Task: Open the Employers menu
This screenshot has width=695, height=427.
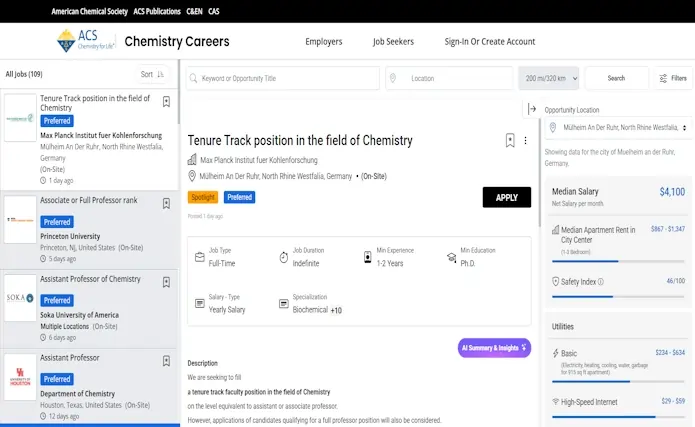Action: tap(323, 42)
